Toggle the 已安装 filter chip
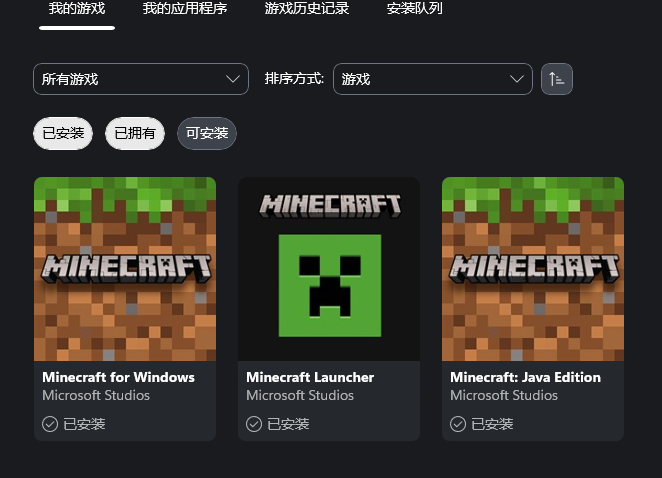The width and height of the screenshot is (662, 478). [x=63, y=133]
